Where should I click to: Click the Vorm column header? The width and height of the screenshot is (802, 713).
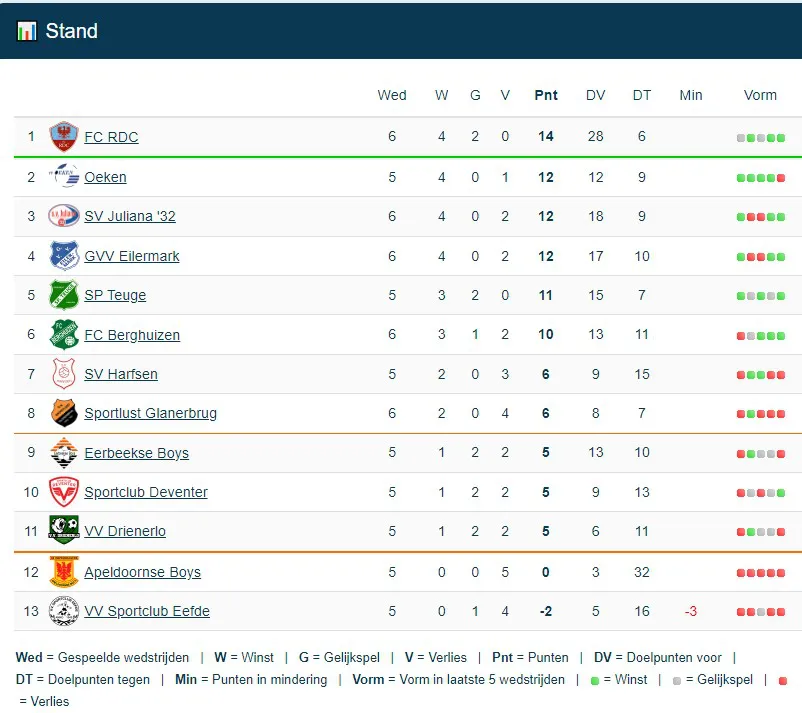click(x=760, y=95)
